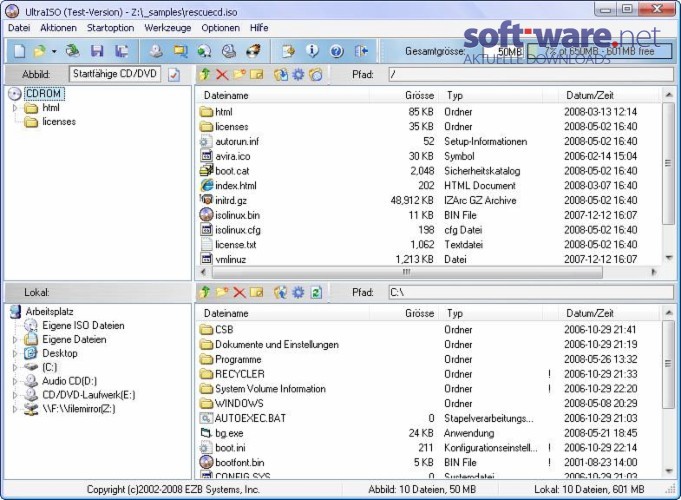
Task: Click the Mount to virtual drive disc icon
Action: [204, 51]
